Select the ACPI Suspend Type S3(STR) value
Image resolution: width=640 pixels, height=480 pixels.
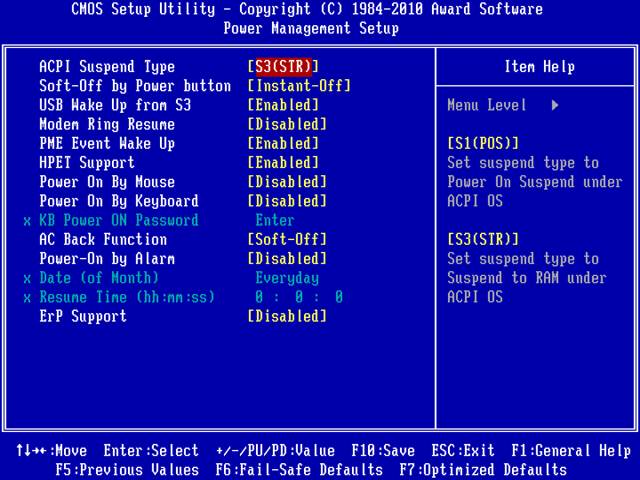[283, 67]
